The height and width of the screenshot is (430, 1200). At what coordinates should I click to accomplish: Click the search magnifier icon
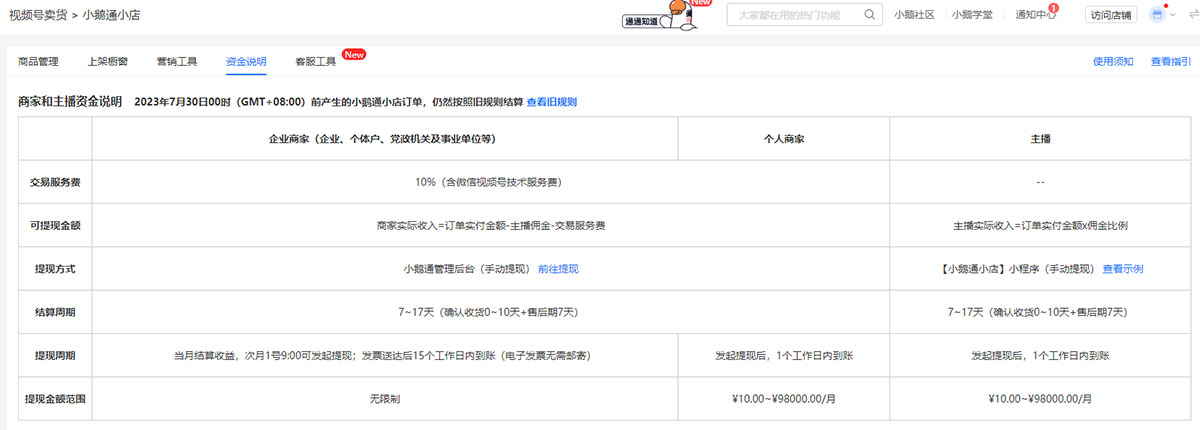(870, 15)
